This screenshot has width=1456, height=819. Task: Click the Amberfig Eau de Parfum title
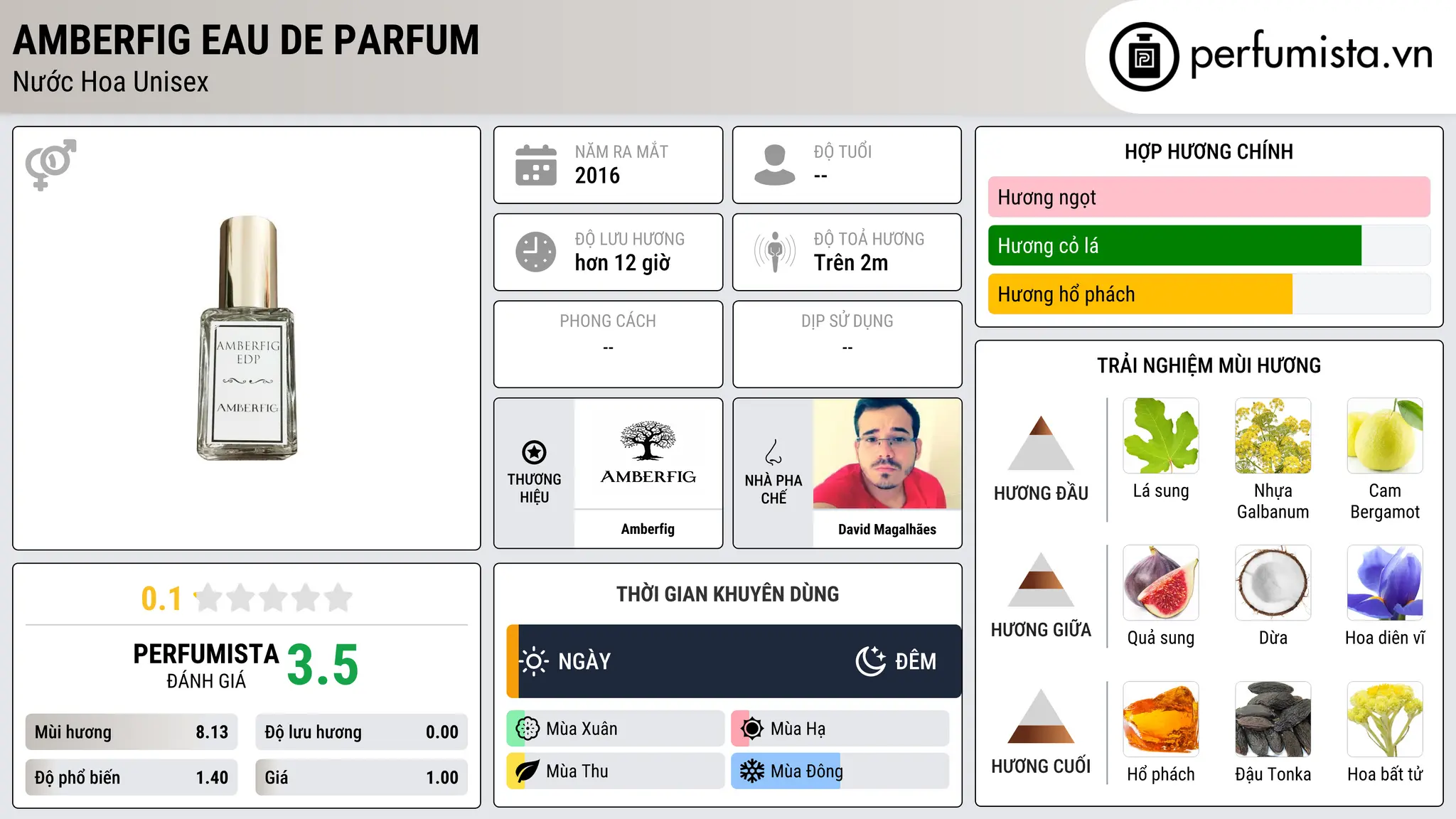[x=246, y=40]
